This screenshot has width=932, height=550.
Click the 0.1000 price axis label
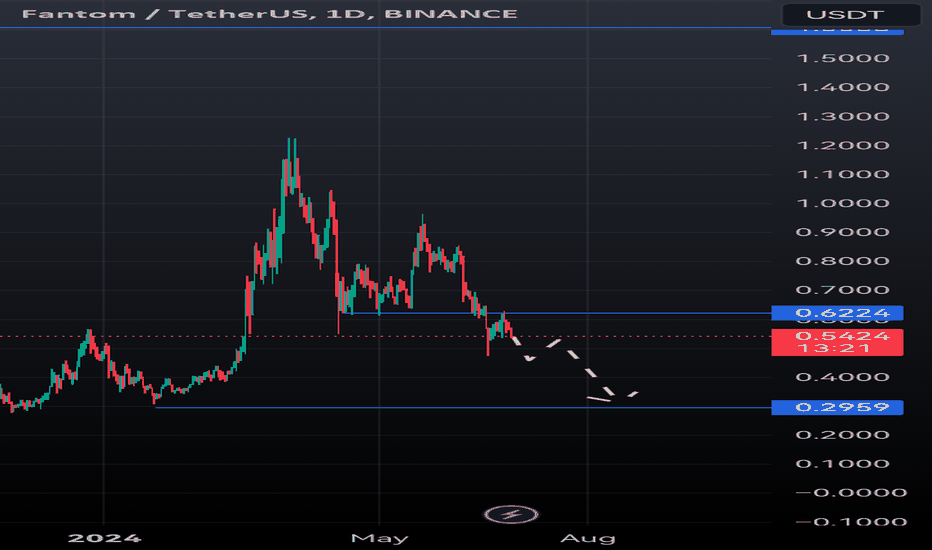pos(843,464)
